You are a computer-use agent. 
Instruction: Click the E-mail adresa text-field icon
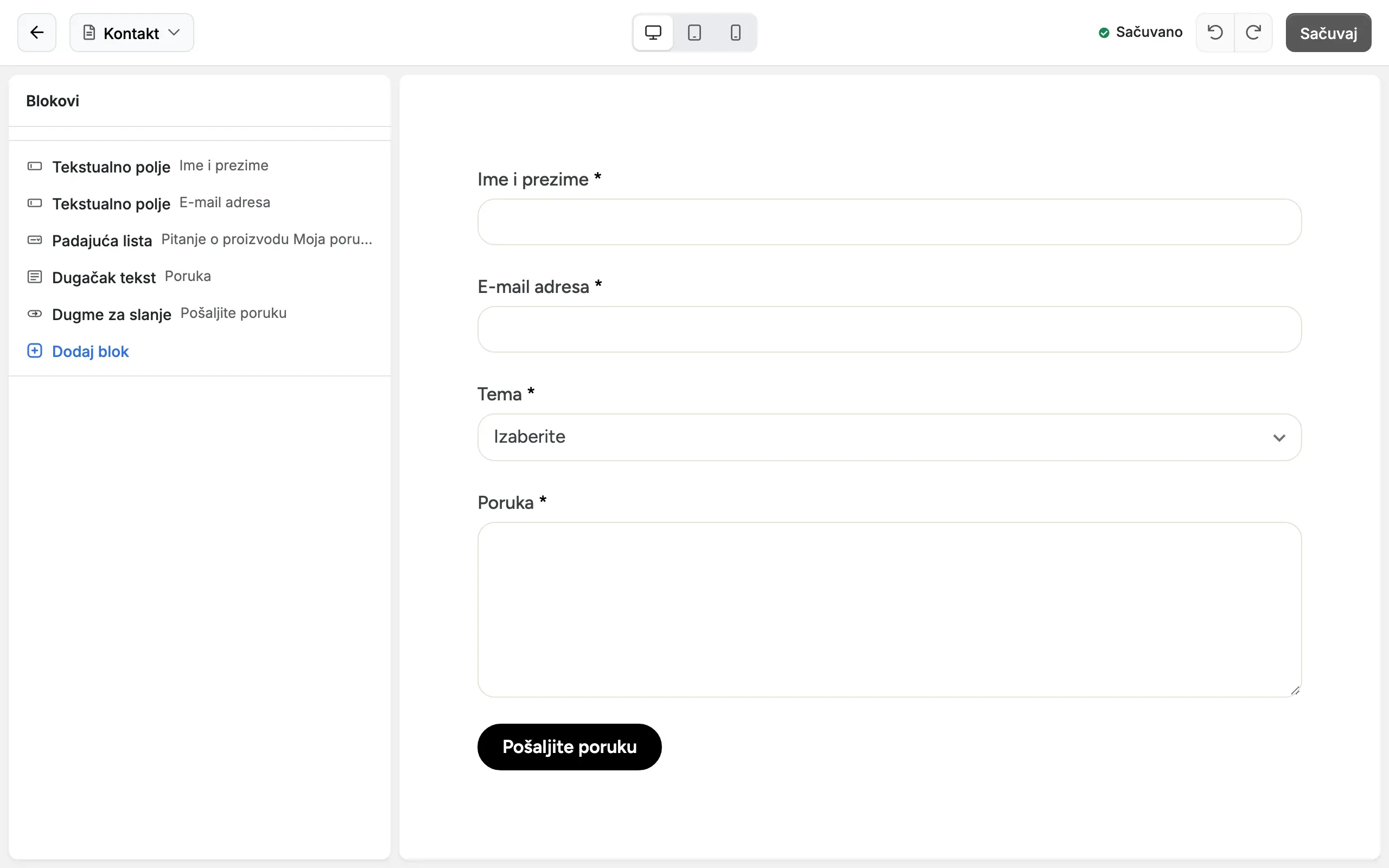pos(34,203)
